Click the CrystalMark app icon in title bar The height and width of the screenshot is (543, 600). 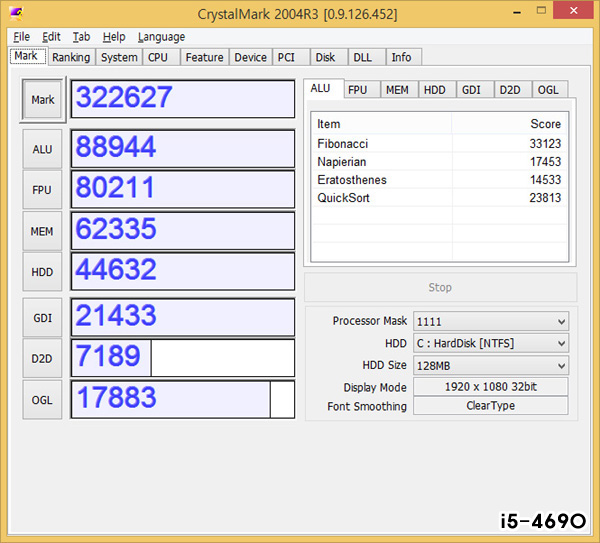point(17,15)
